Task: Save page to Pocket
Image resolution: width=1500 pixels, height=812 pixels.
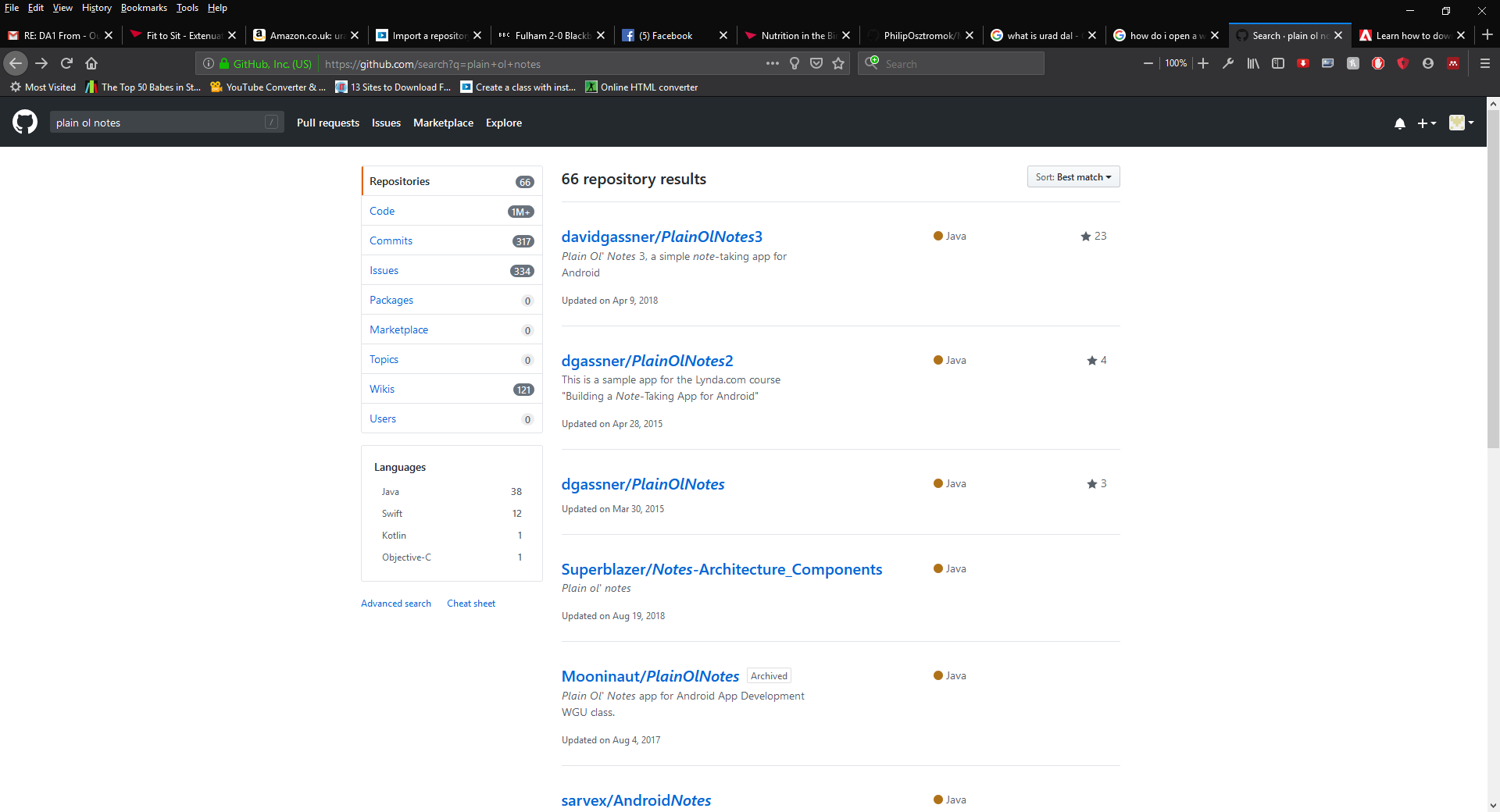Action: coord(816,63)
